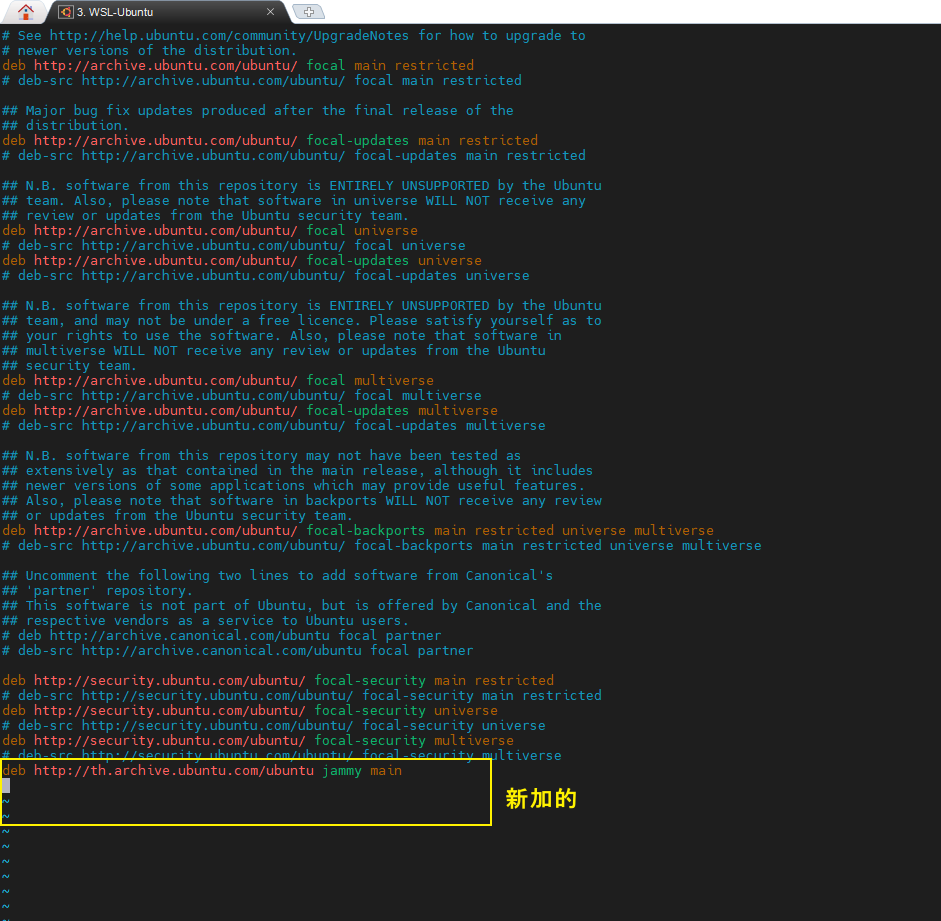The width and height of the screenshot is (941, 921).
Task: Click the deb line ending 'focal universe'
Action: (x=210, y=230)
